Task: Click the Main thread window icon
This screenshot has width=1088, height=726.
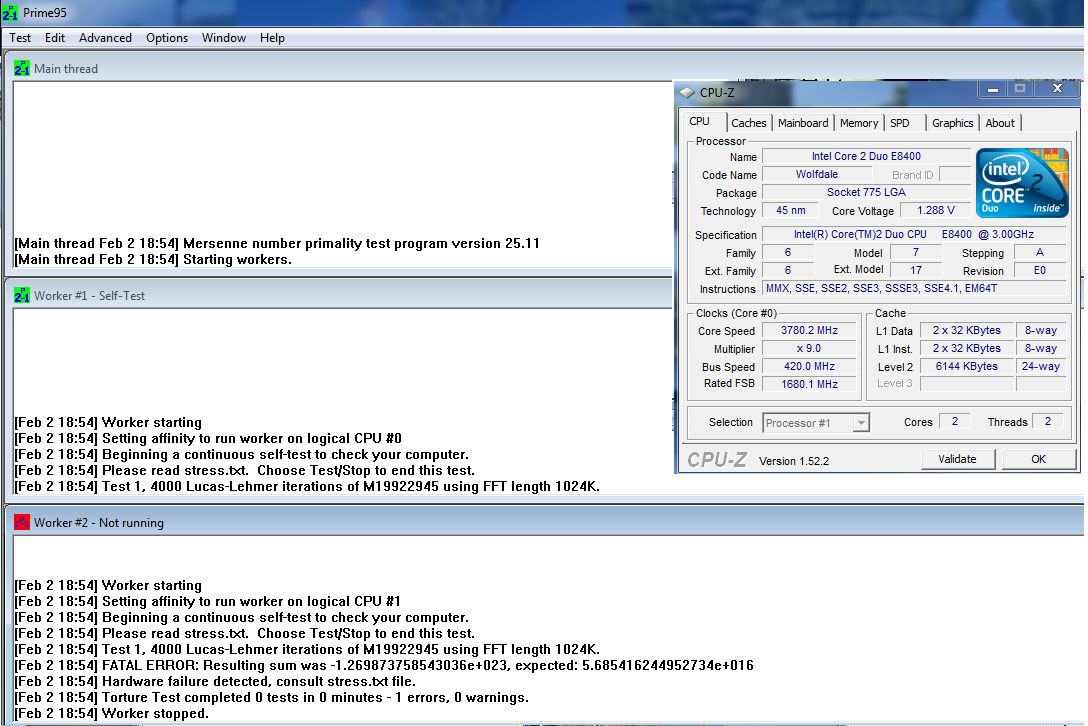Action: (22, 68)
